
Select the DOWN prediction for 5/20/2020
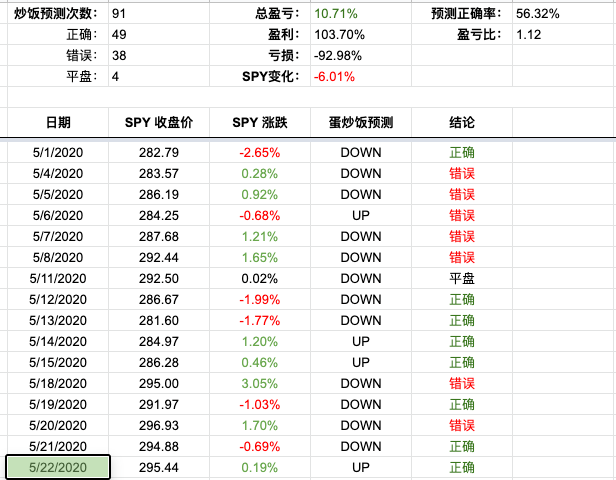pos(361,425)
